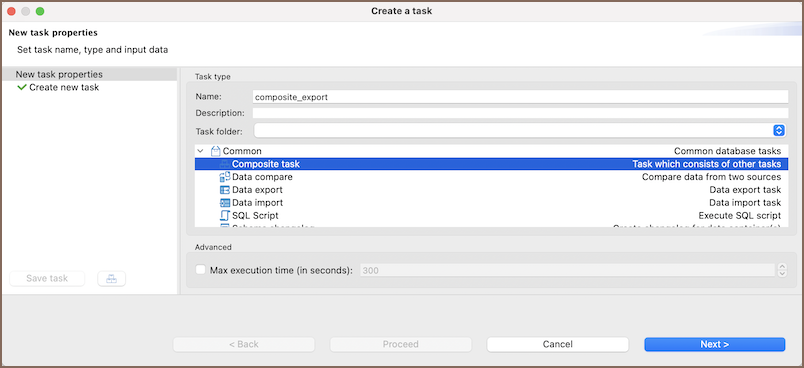
Task: Click the Cancel button
Action: [557, 344]
